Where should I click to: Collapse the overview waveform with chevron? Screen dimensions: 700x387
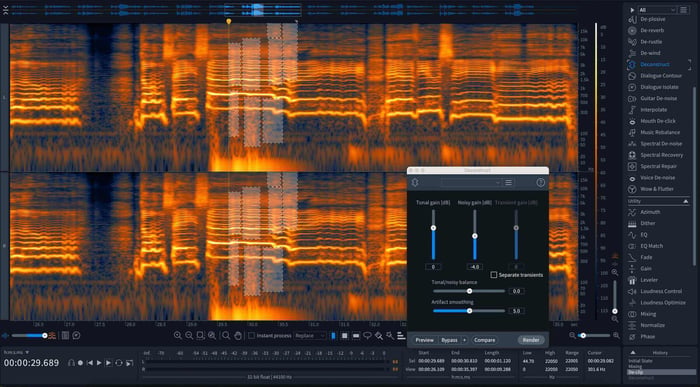click(5, 9)
